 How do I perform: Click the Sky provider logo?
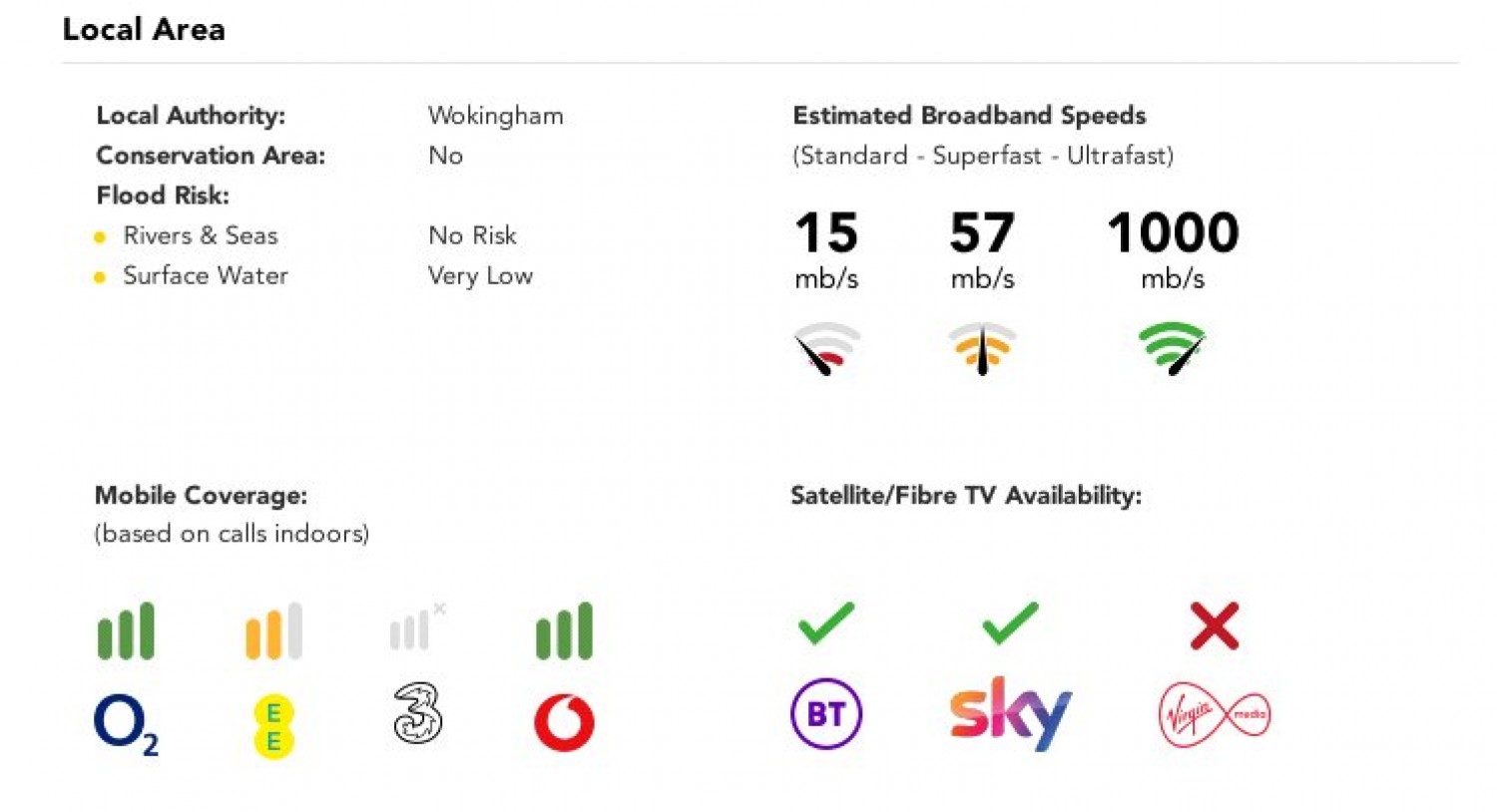coord(1010,713)
